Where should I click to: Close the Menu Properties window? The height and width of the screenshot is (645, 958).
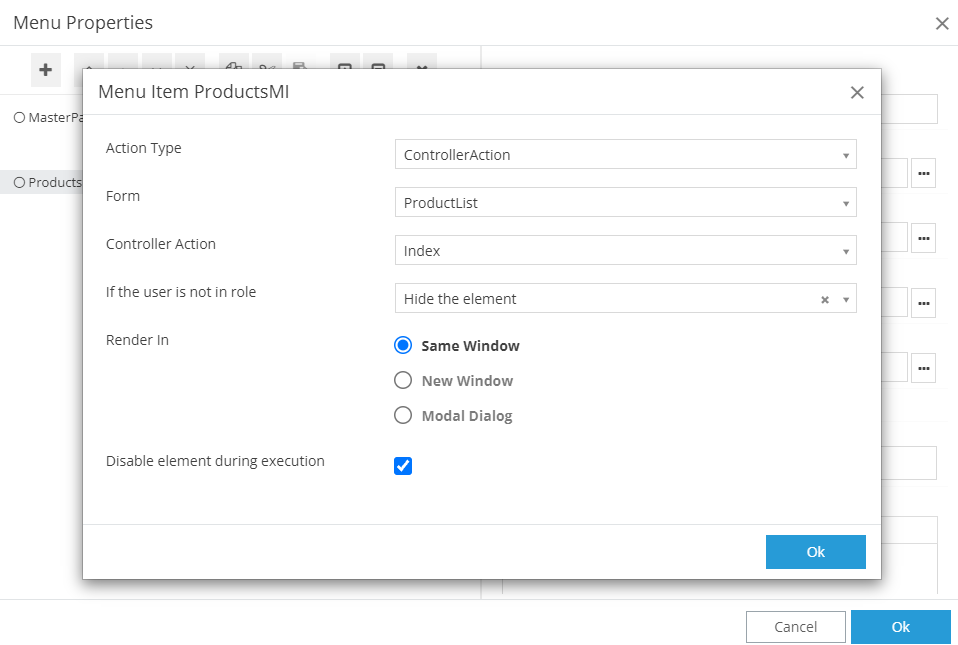[941, 23]
